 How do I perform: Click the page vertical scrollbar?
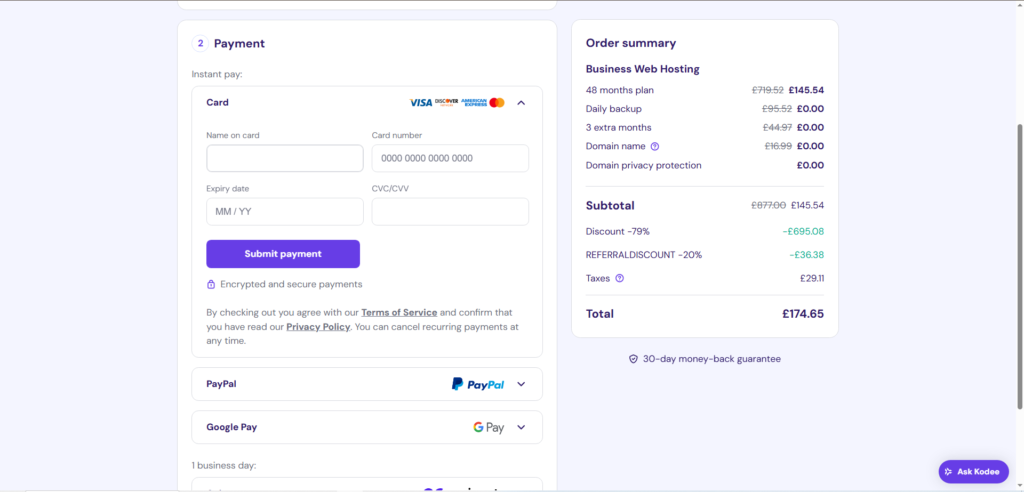[1020, 267]
